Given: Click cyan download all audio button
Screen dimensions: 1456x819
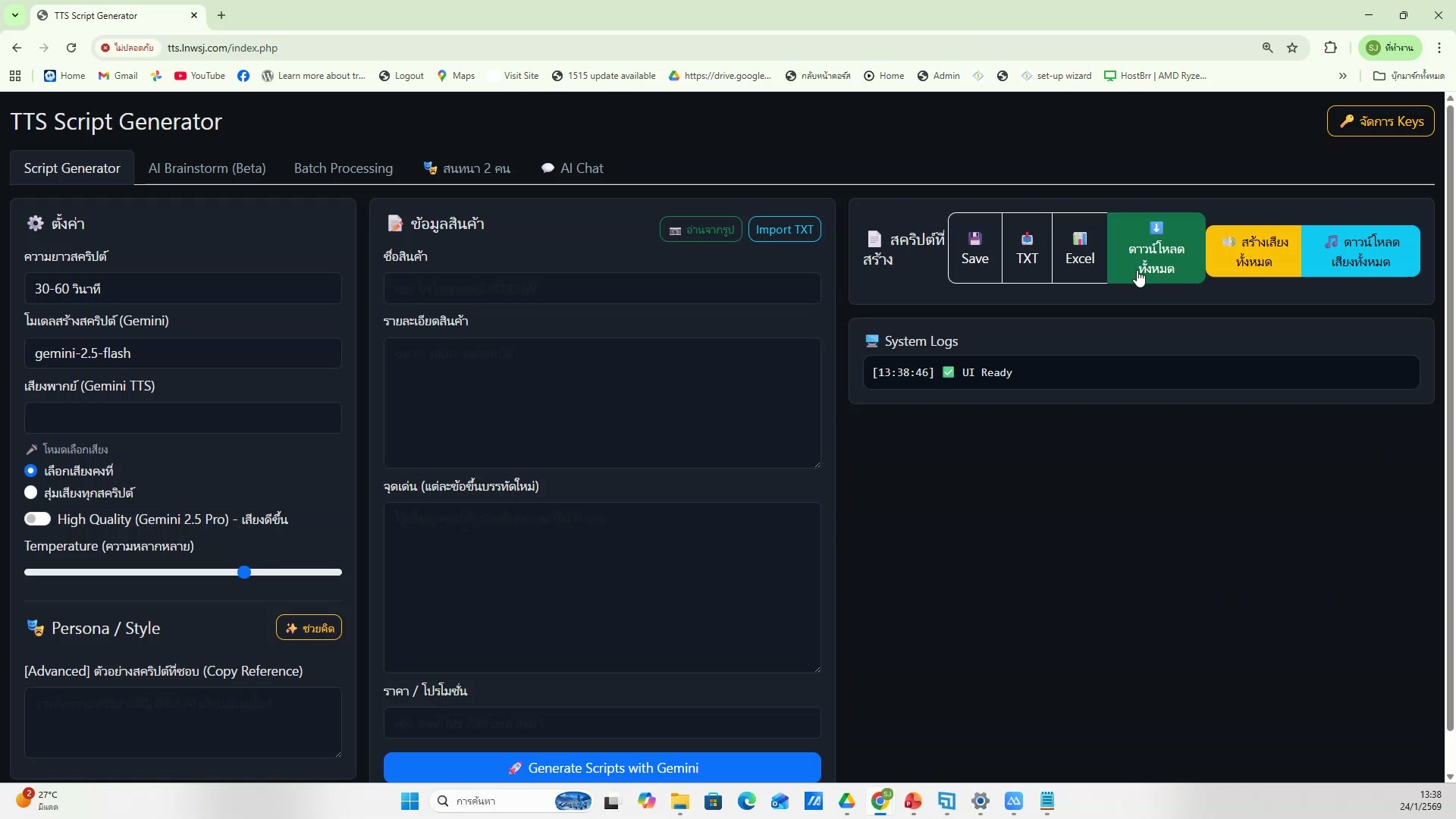Looking at the screenshot, I should (1360, 252).
